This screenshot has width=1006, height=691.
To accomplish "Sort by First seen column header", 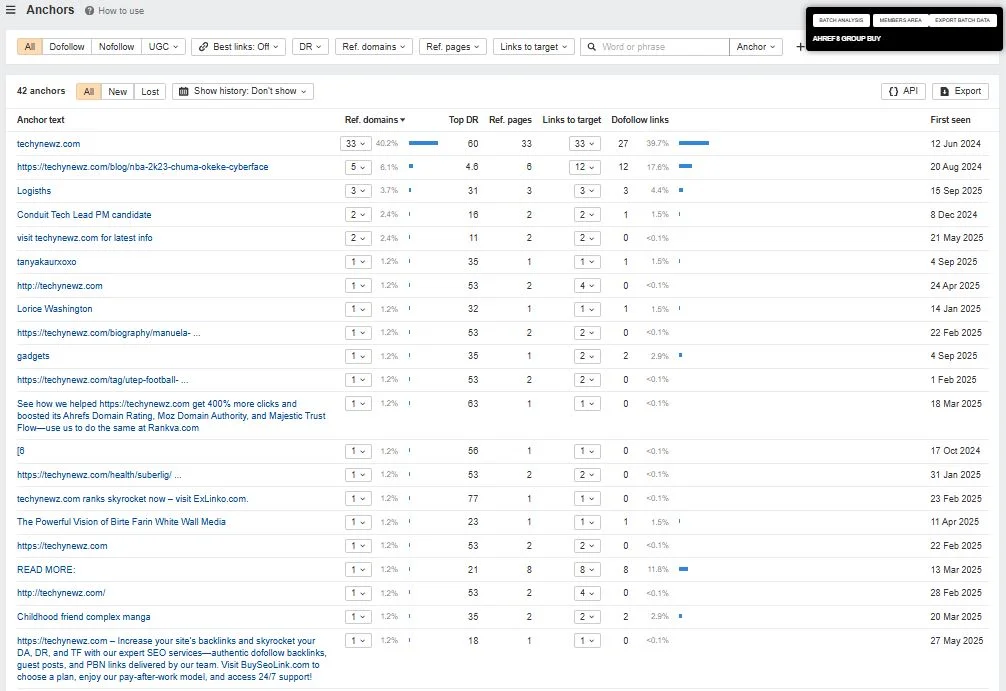I will coord(950,120).
